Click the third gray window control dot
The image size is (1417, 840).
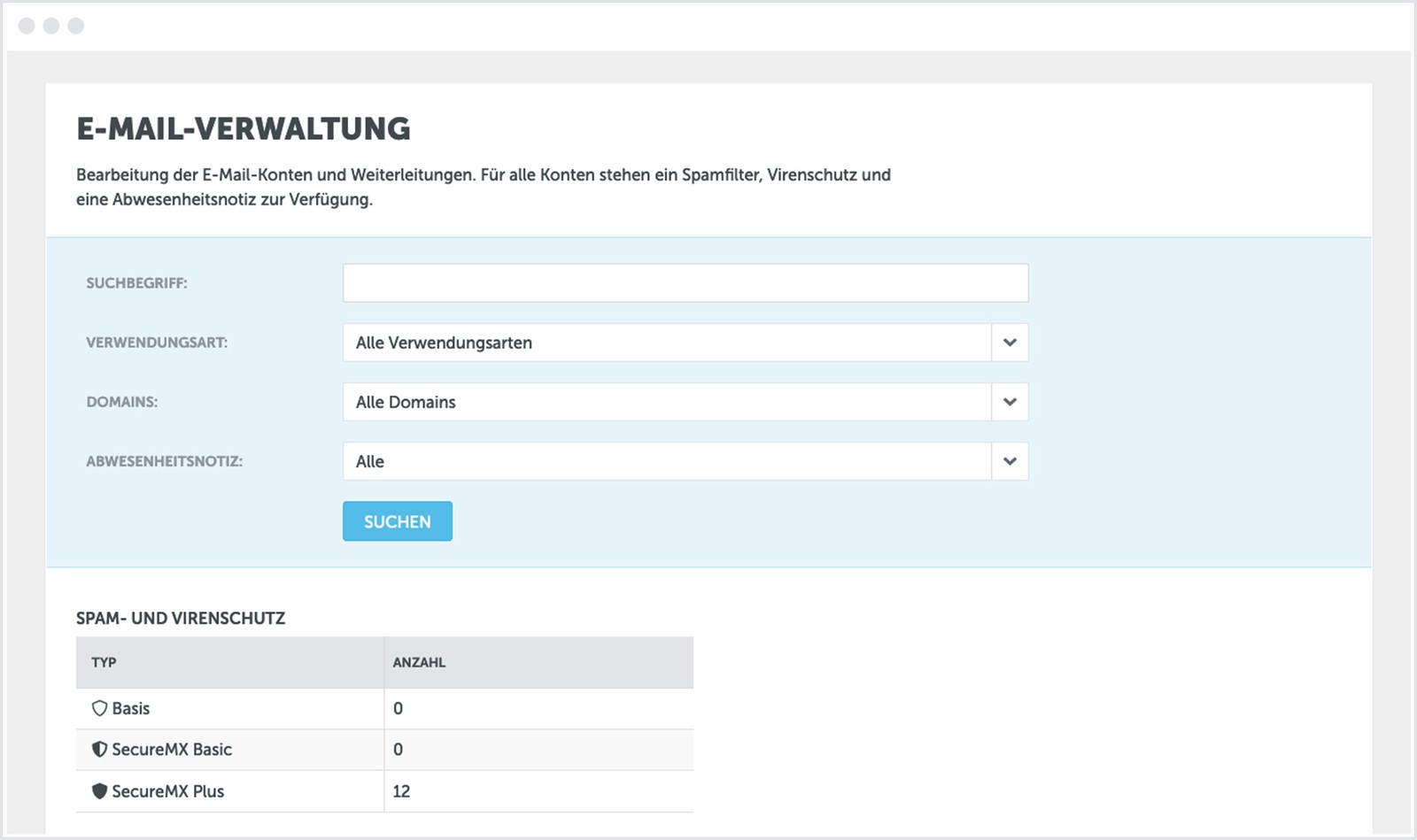pyautogui.click(x=76, y=26)
